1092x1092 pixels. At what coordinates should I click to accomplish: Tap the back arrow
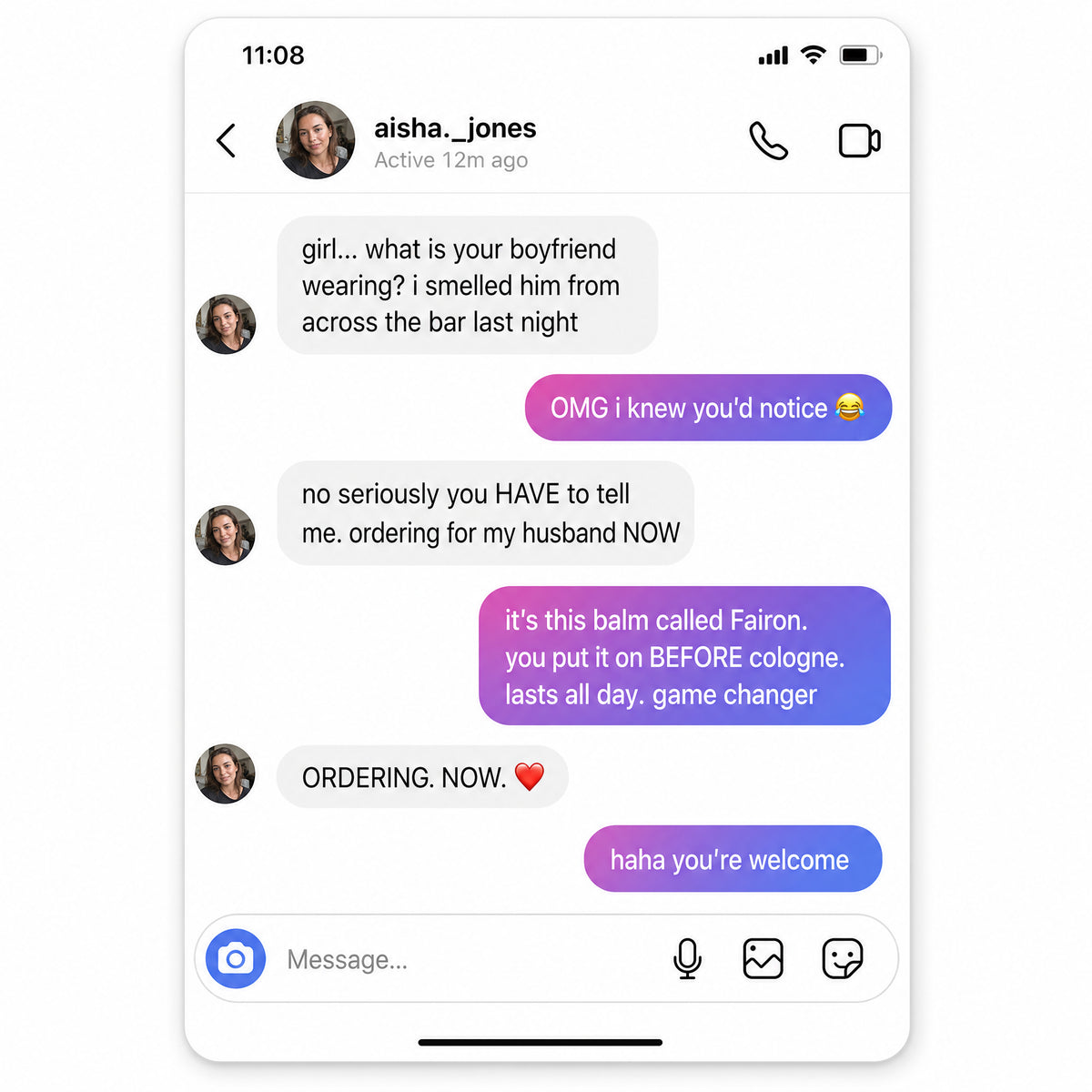tap(227, 141)
